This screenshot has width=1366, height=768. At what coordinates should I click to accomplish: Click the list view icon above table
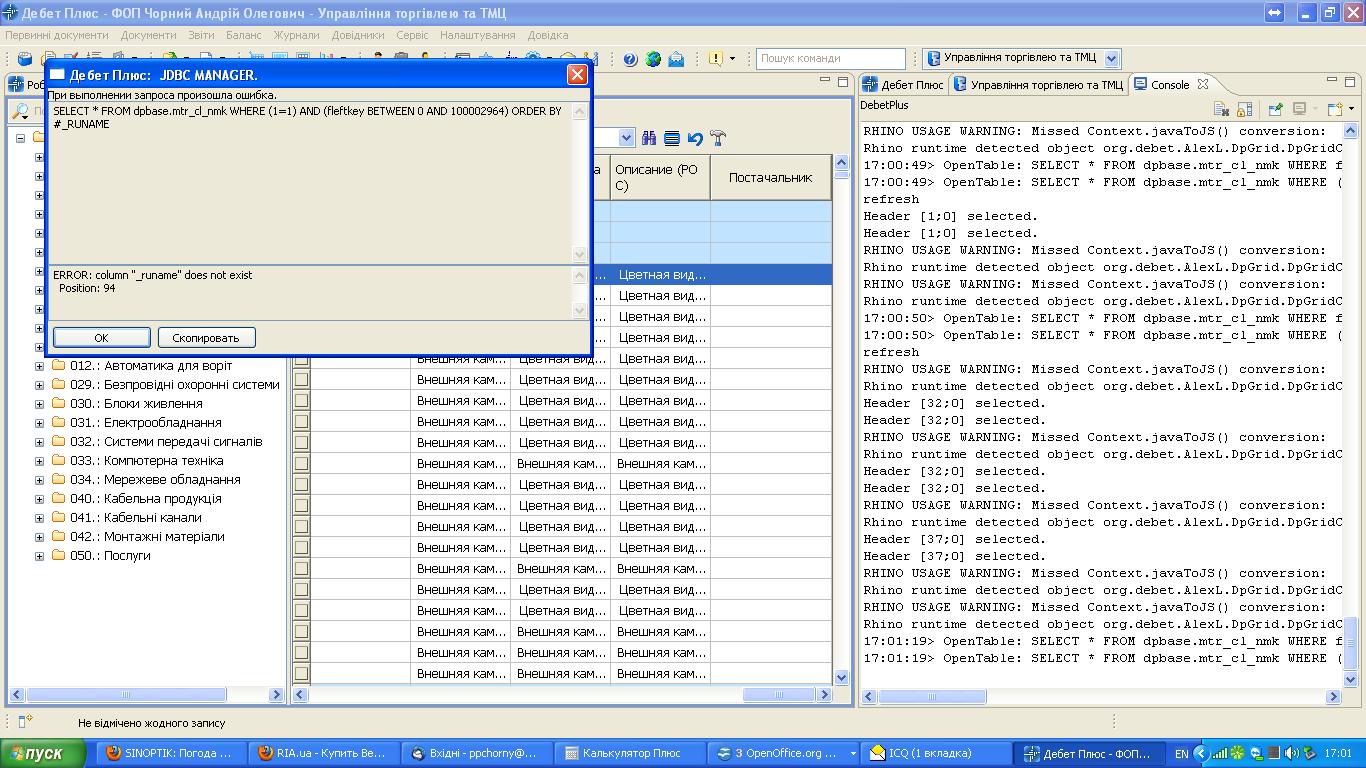click(672, 138)
